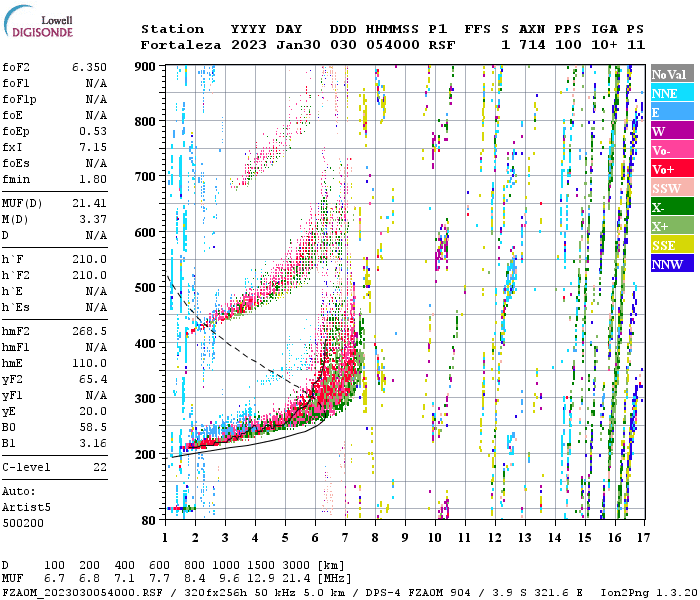Click the MUF 6.7 value for 100 km
The height and width of the screenshot is (600, 700).
54,578
